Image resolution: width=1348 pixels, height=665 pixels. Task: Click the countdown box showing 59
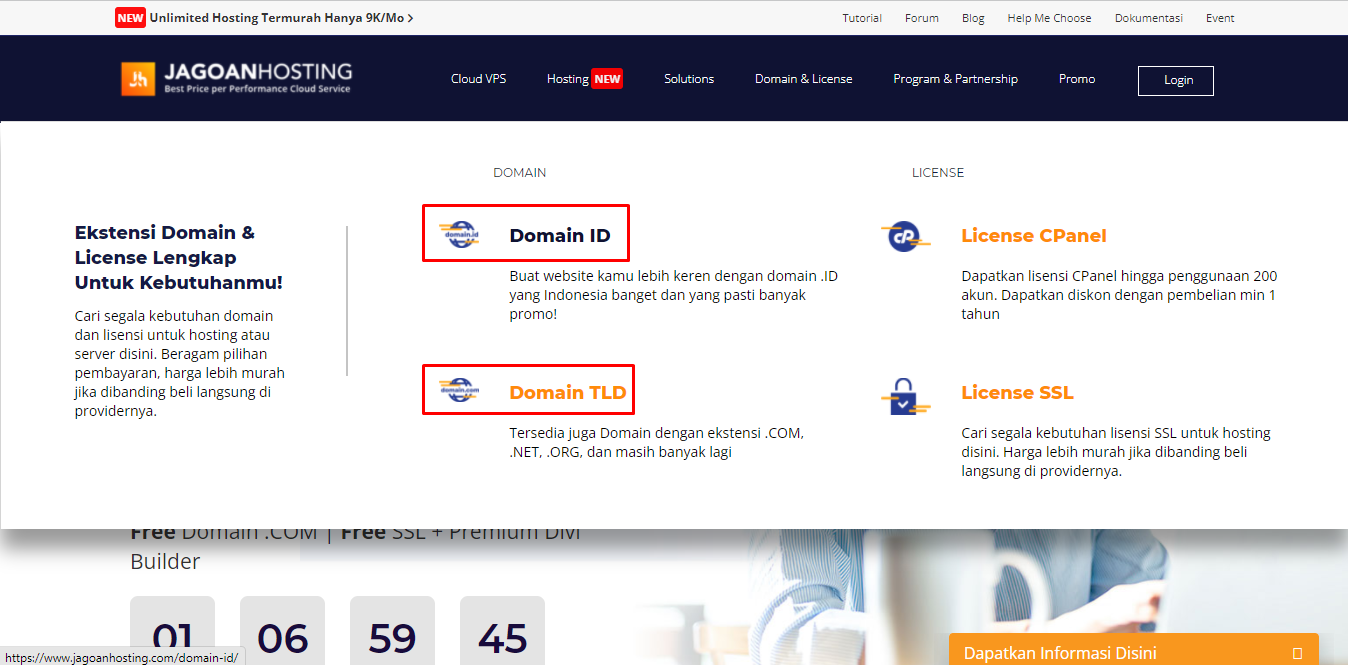(392, 630)
